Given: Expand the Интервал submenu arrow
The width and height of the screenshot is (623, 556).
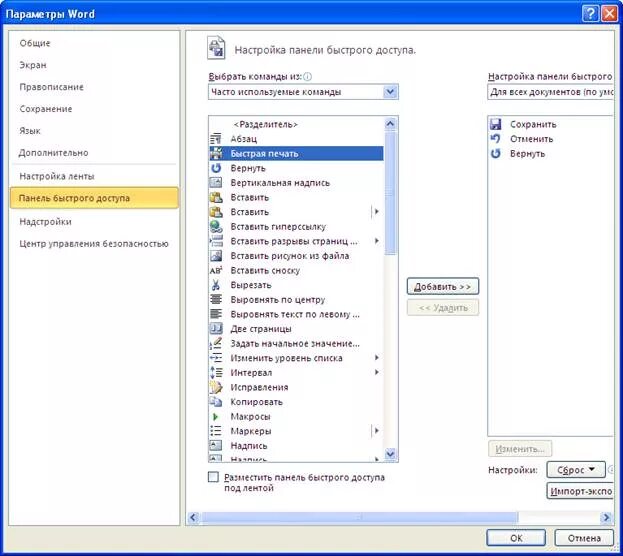Looking at the screenshot, I should [x=376, y=372].
